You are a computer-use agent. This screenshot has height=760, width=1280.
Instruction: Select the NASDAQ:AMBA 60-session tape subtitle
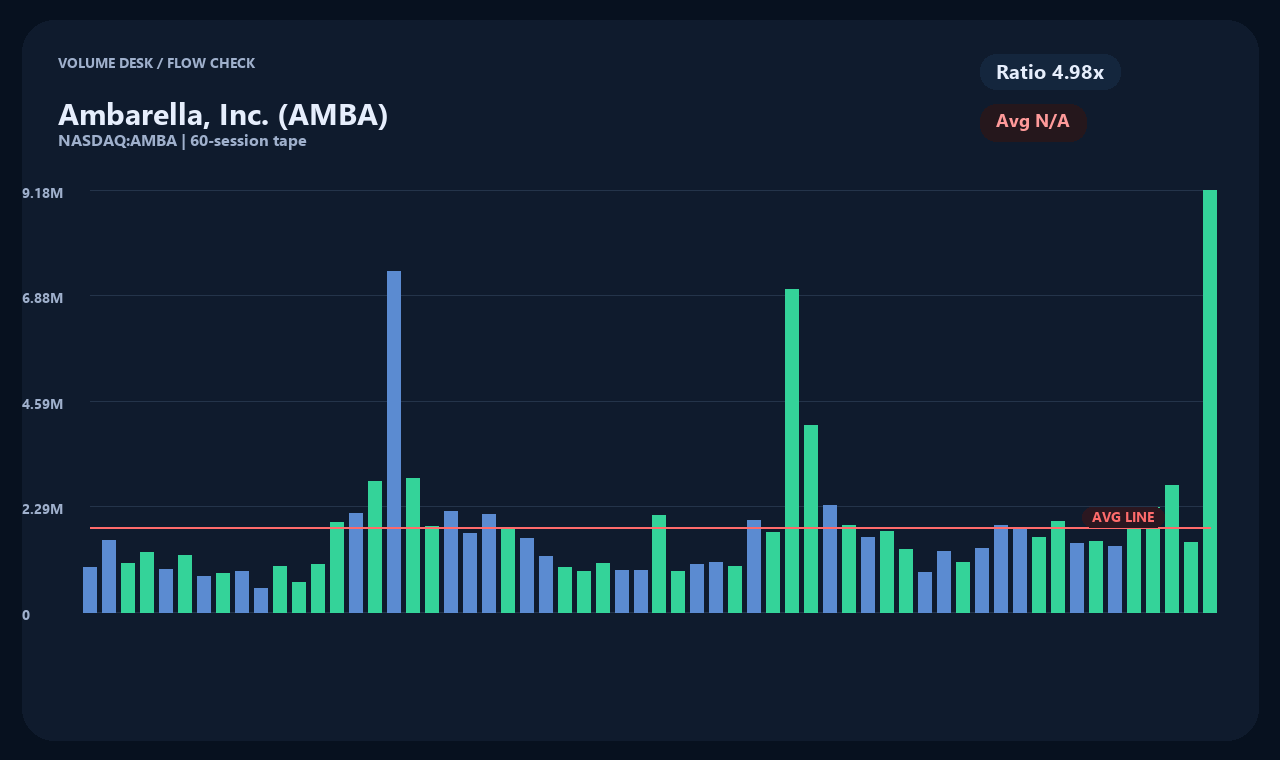[182, 141]
